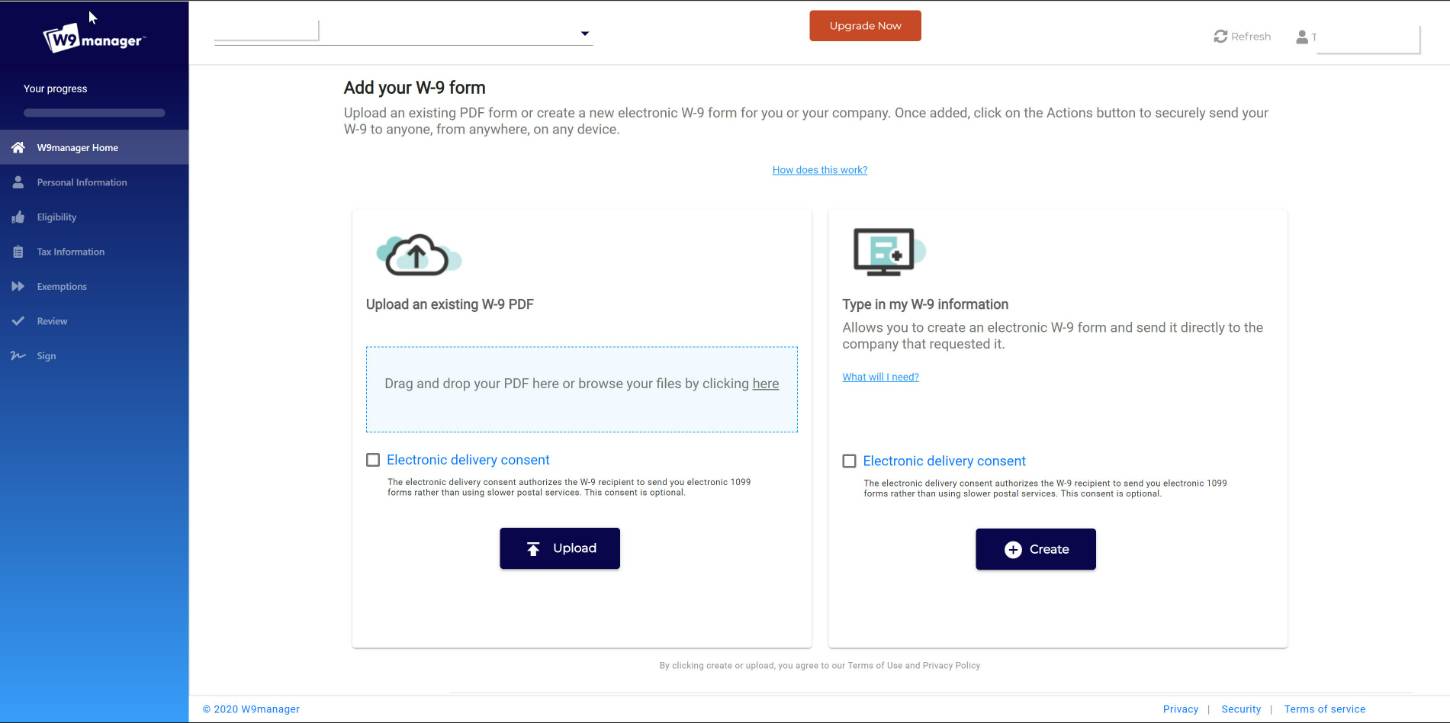Refresh the page using the Refresh icon
Image resolution: width=1450 pixels, height=723 pixels.
click(x=1220, y=36)
